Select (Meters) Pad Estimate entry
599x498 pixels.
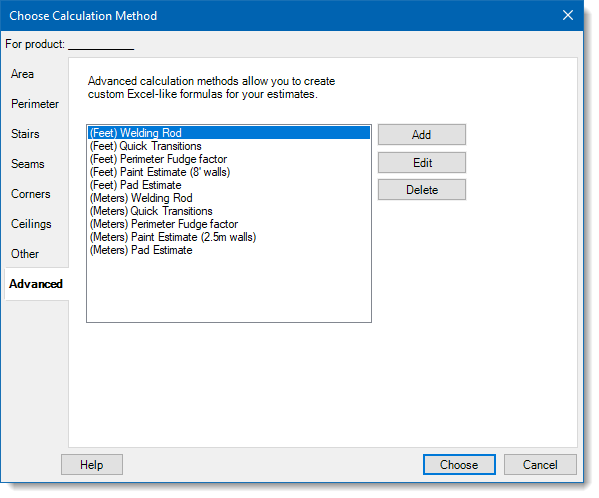pos(229,250)
